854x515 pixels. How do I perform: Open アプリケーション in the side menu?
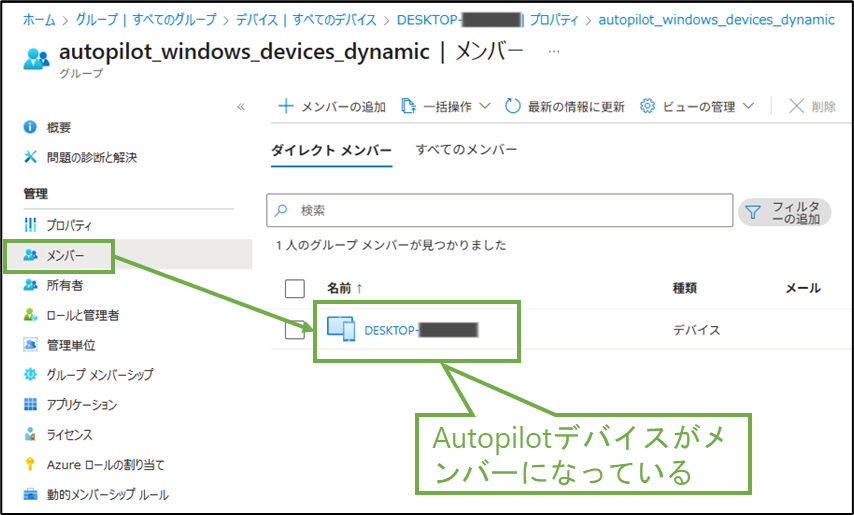click(82, 404)
